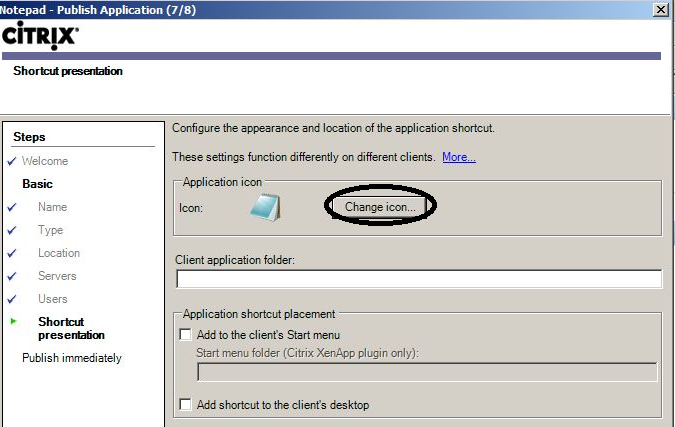Click the checkmark icon beside Servers
The width and height of the screenshot is (675, 427).
[x=12, y=276]
